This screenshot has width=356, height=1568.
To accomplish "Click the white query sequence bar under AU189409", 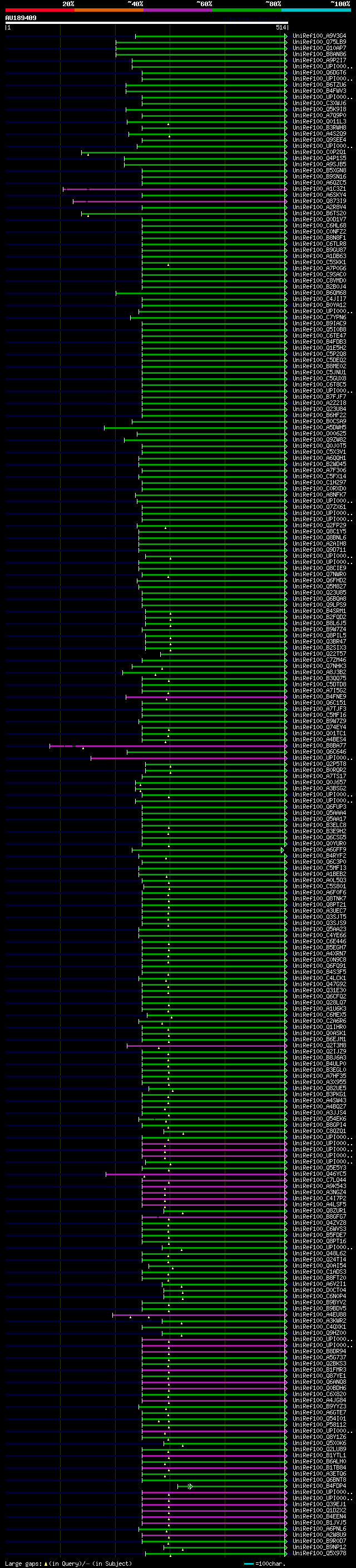I will [147, 22].
